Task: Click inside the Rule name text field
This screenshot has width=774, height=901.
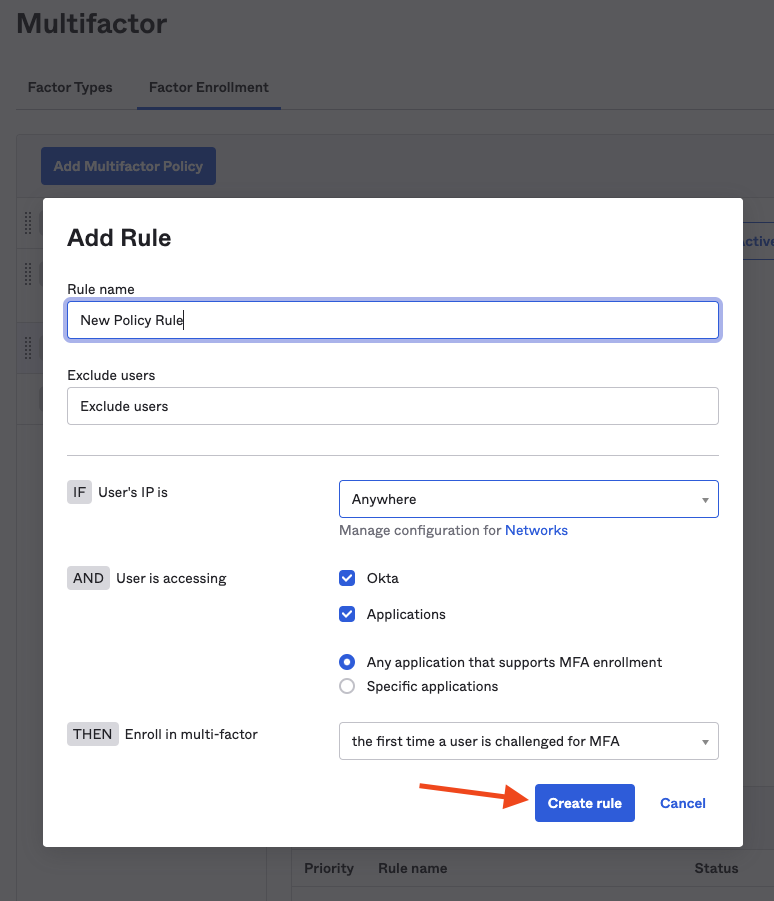Action: [392, 320]
